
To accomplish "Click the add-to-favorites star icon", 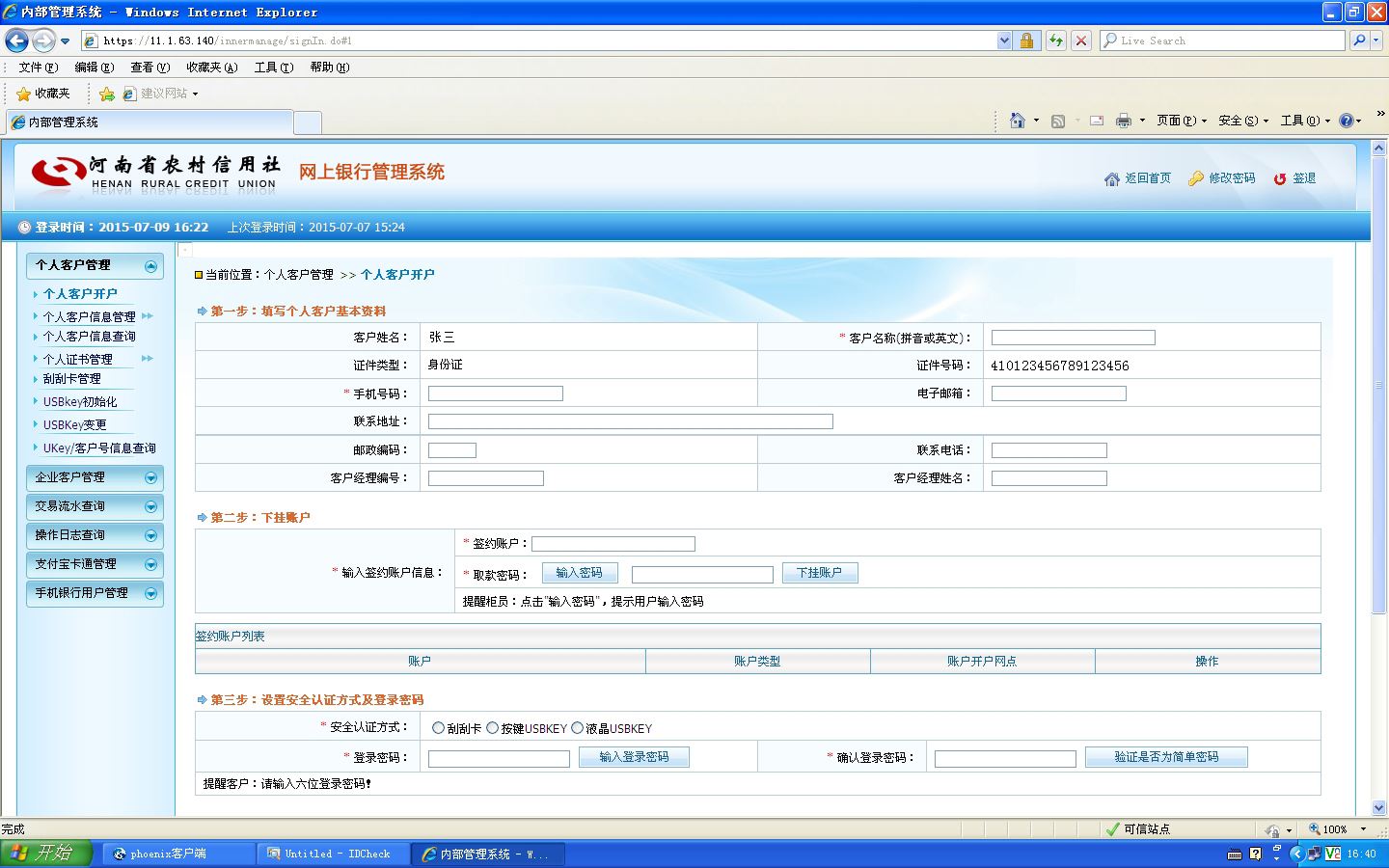I will tap(107, 94).
